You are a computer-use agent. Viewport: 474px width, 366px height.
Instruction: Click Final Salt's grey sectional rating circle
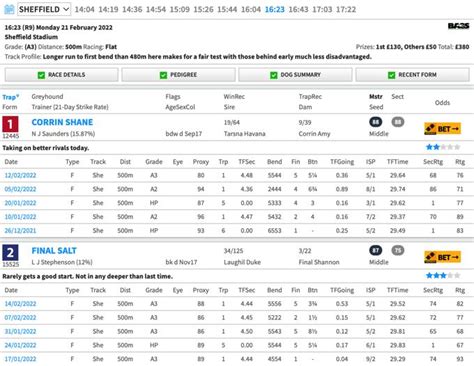(x=398, y=250)
